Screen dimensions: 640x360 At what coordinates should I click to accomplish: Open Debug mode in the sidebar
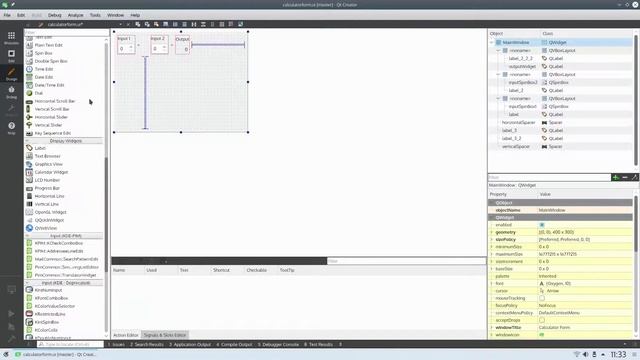click(11, 92)
